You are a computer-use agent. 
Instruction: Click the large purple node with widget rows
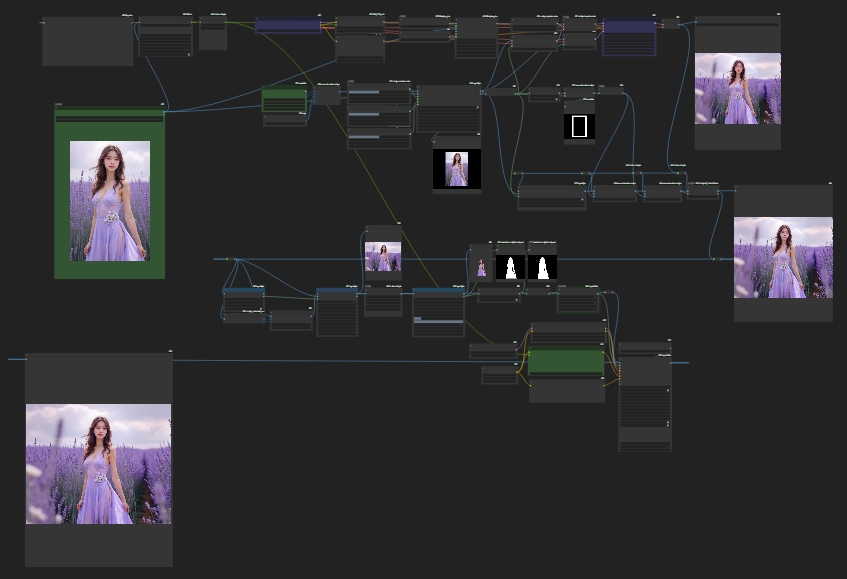coord(629,36)
